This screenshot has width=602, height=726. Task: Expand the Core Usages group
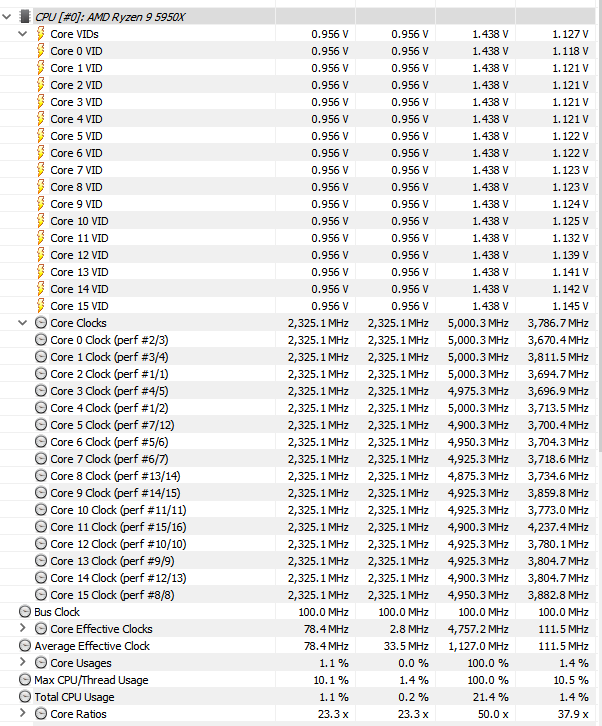coord(22,662)
